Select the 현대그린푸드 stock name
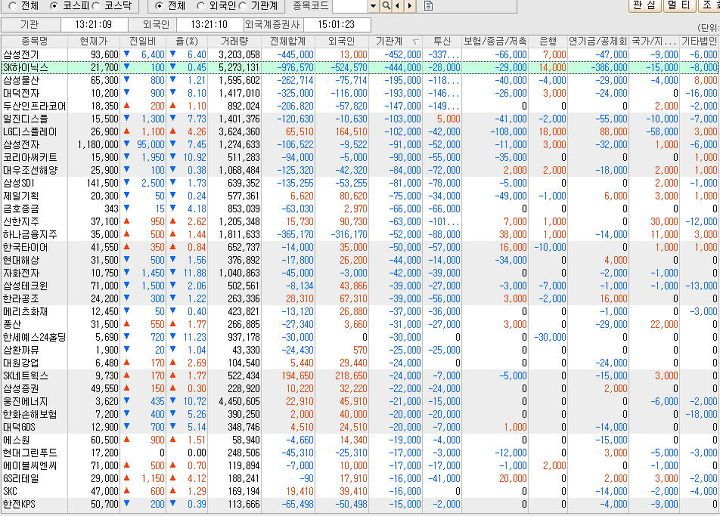 click(30, 453)
